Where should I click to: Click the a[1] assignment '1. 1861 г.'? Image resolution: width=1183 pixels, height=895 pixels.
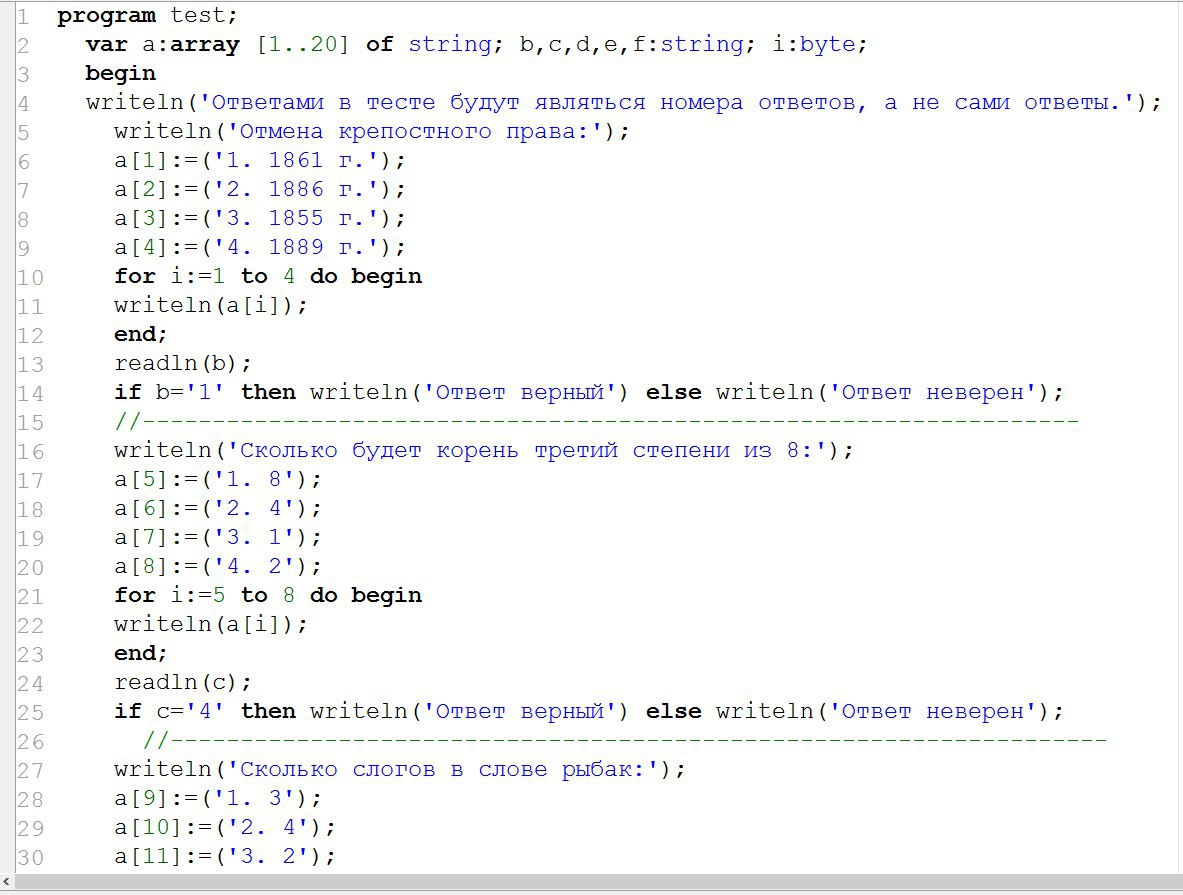pyautogui.click(x=260, y=161)
